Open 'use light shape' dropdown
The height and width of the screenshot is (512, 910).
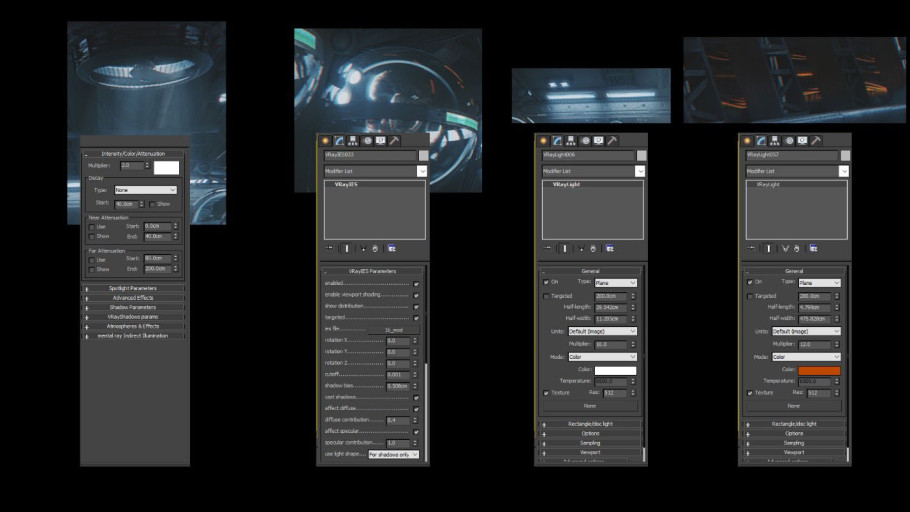click(393, 455)
